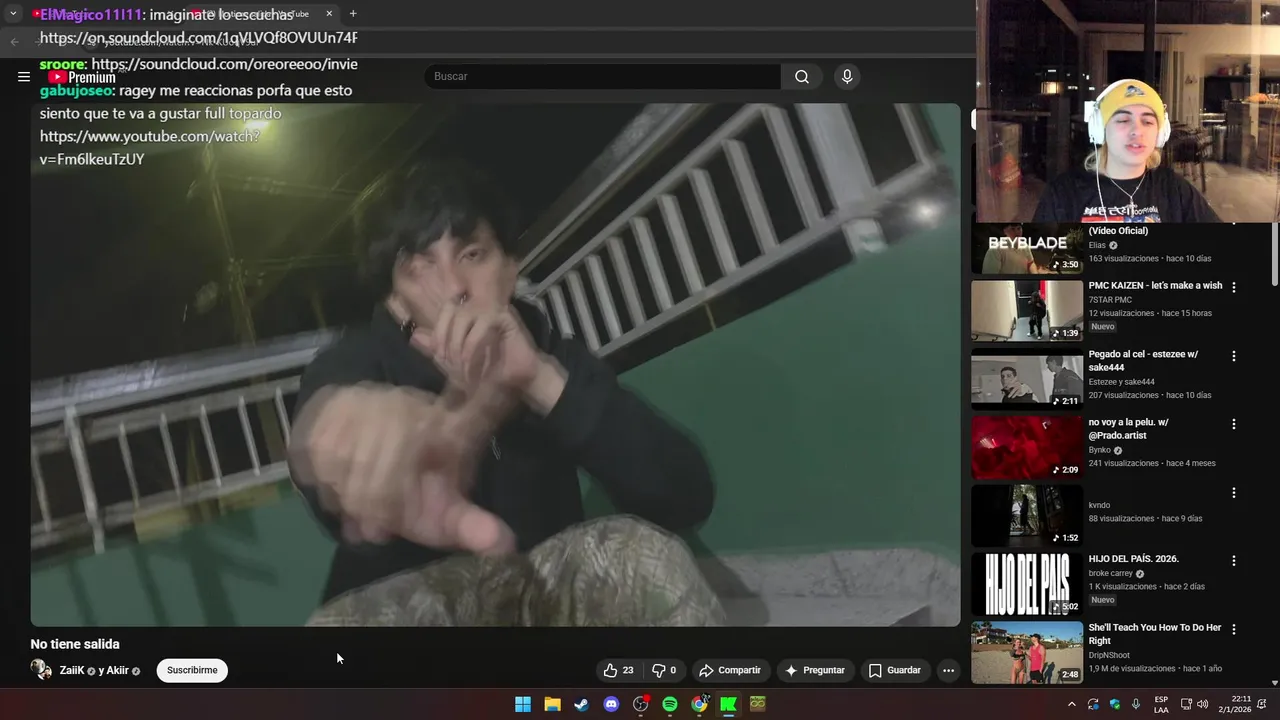Viewport: 1280px width, 720px height.
Task: Open Windows Start menu
Action: [x=523, y=704]
